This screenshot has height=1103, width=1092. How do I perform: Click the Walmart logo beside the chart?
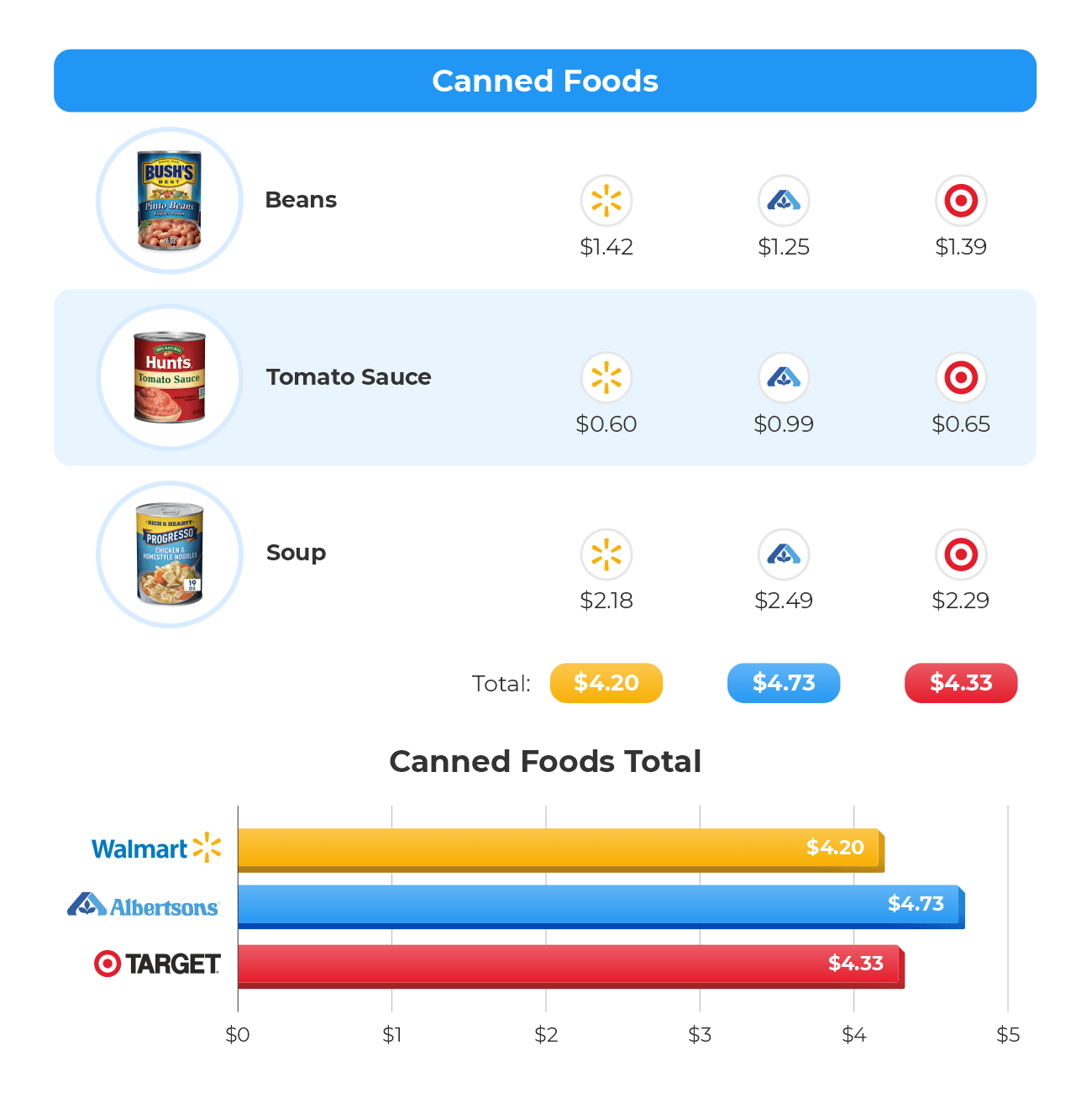pos(156,848)
